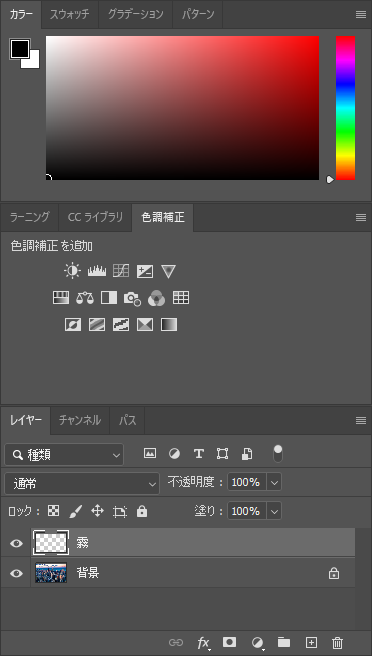Open the 通常 blend mode dropdown
372x656 pixels.
coord(82,484)
